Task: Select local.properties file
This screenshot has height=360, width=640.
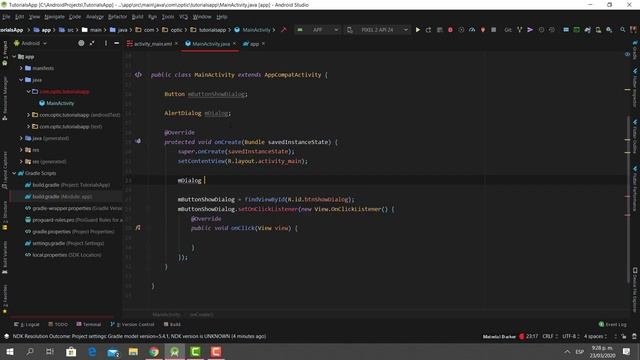Action: point(67,255)
